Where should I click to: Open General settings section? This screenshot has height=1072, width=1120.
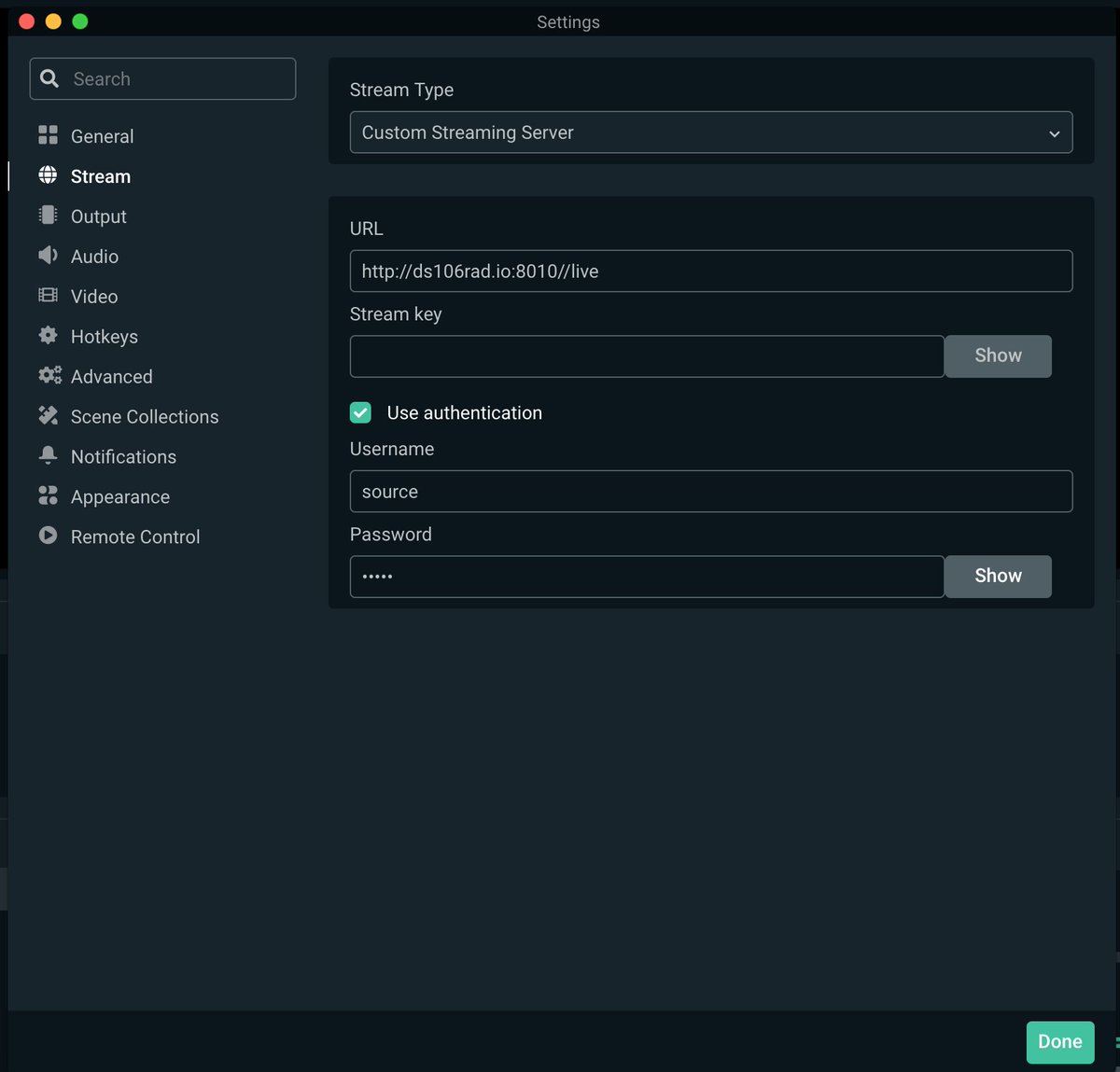click(102, 136)
